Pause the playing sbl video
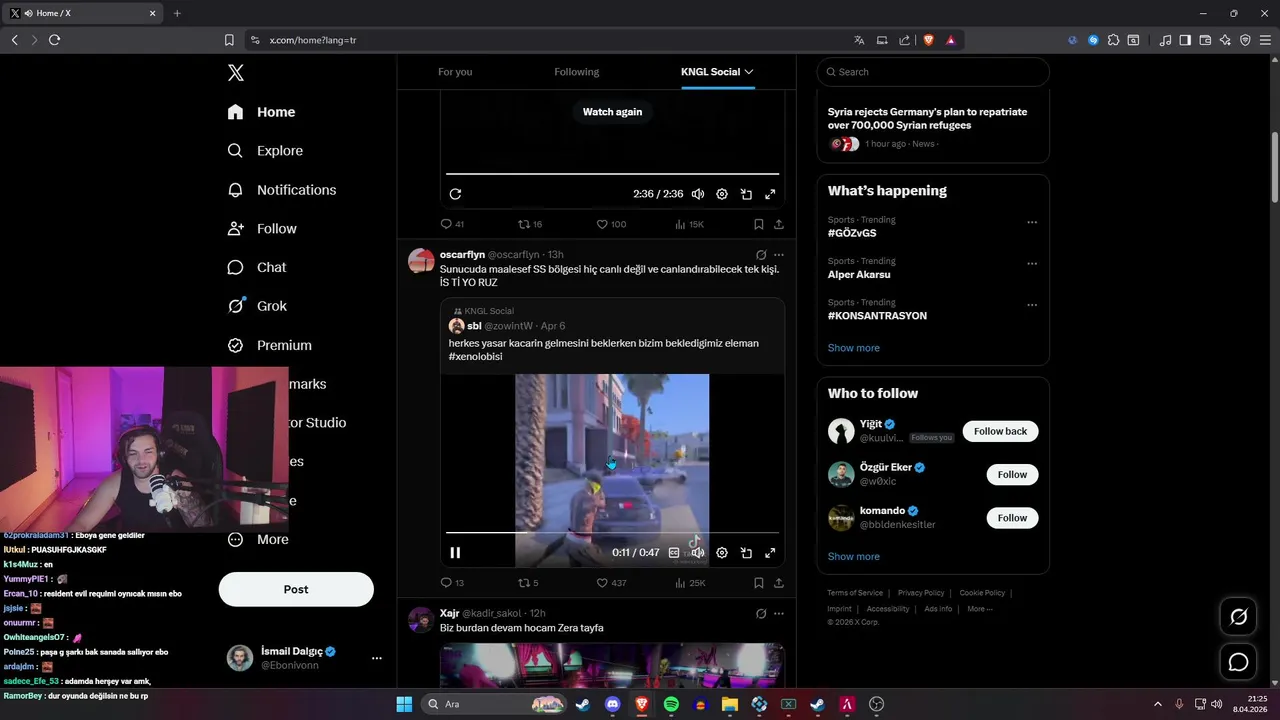Image resolution: width=1280 pixels, height=720 pixels. [455, 552]
